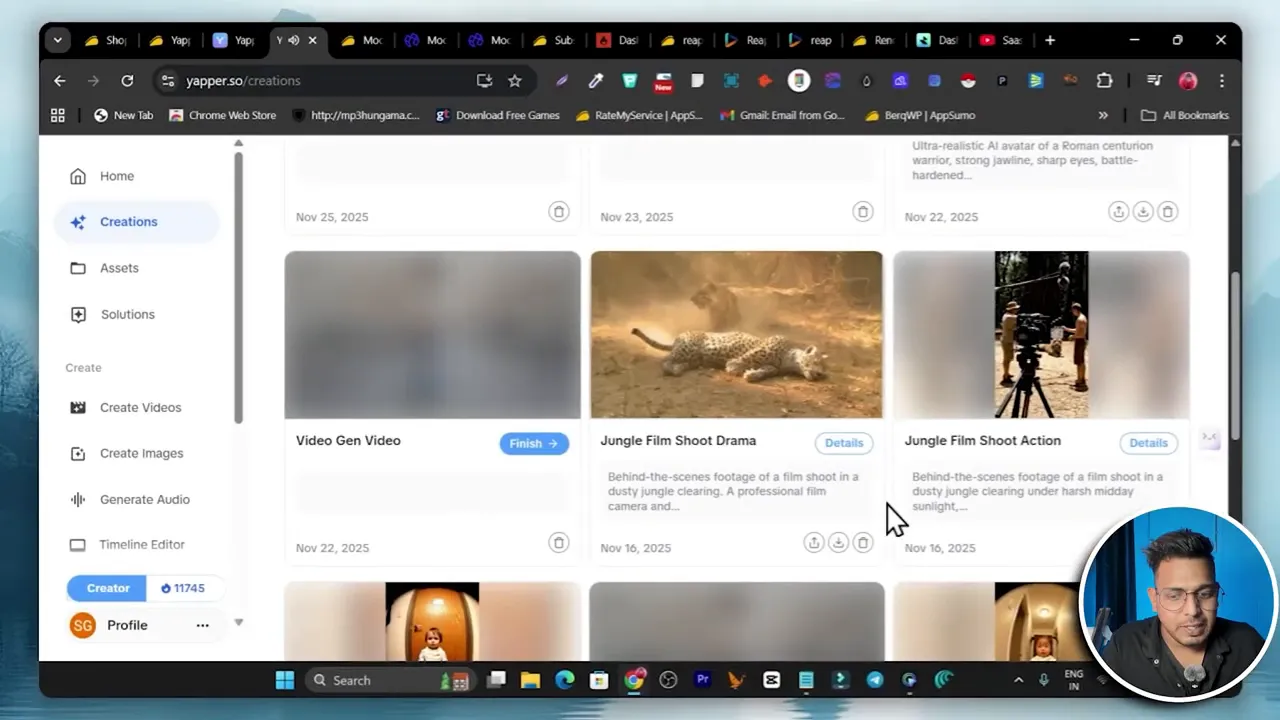The image size is (1280, 720).
Task: Open the Generate Audio tool
Action: tap(144, 499)
